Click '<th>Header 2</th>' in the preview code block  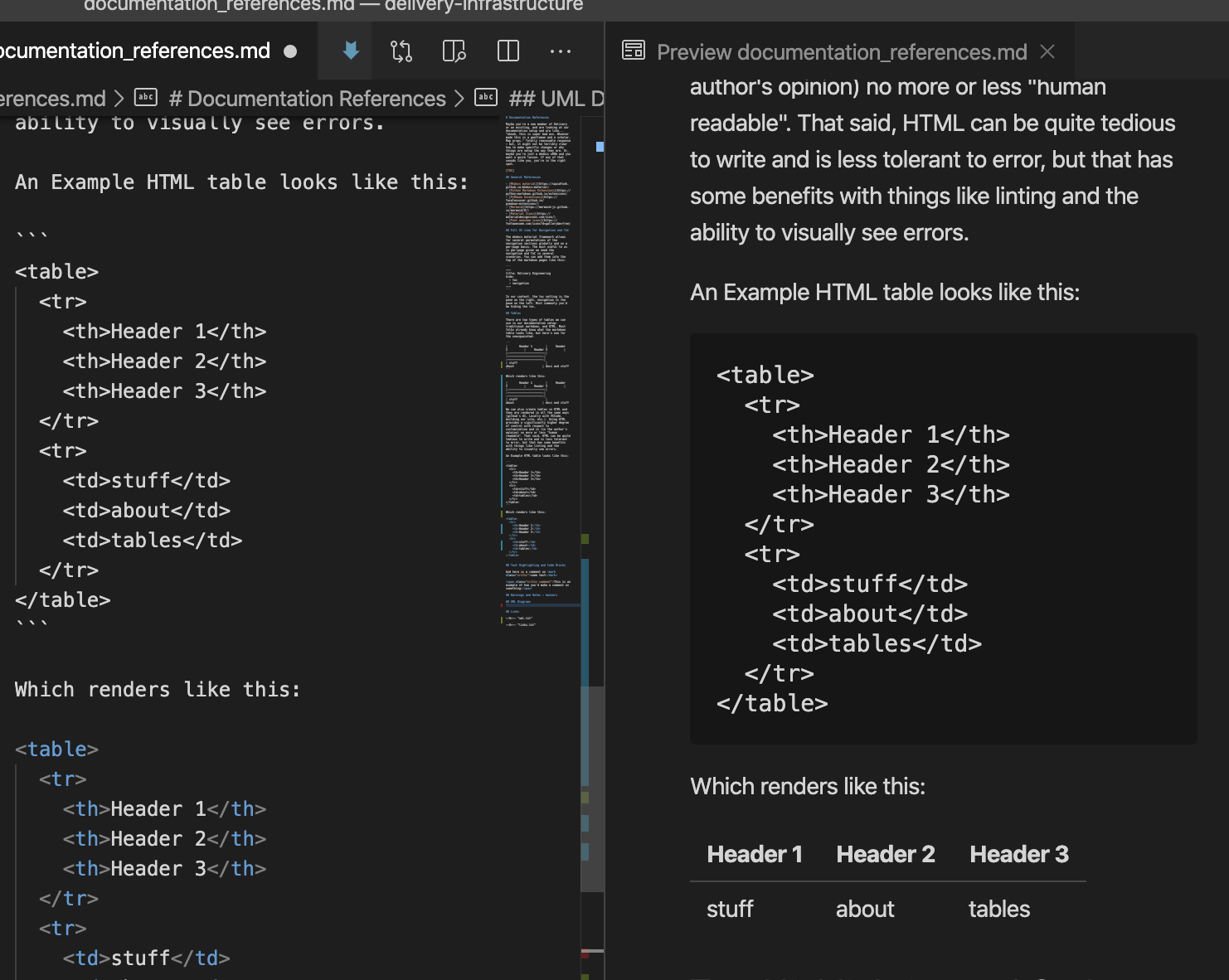pos(891,465)
